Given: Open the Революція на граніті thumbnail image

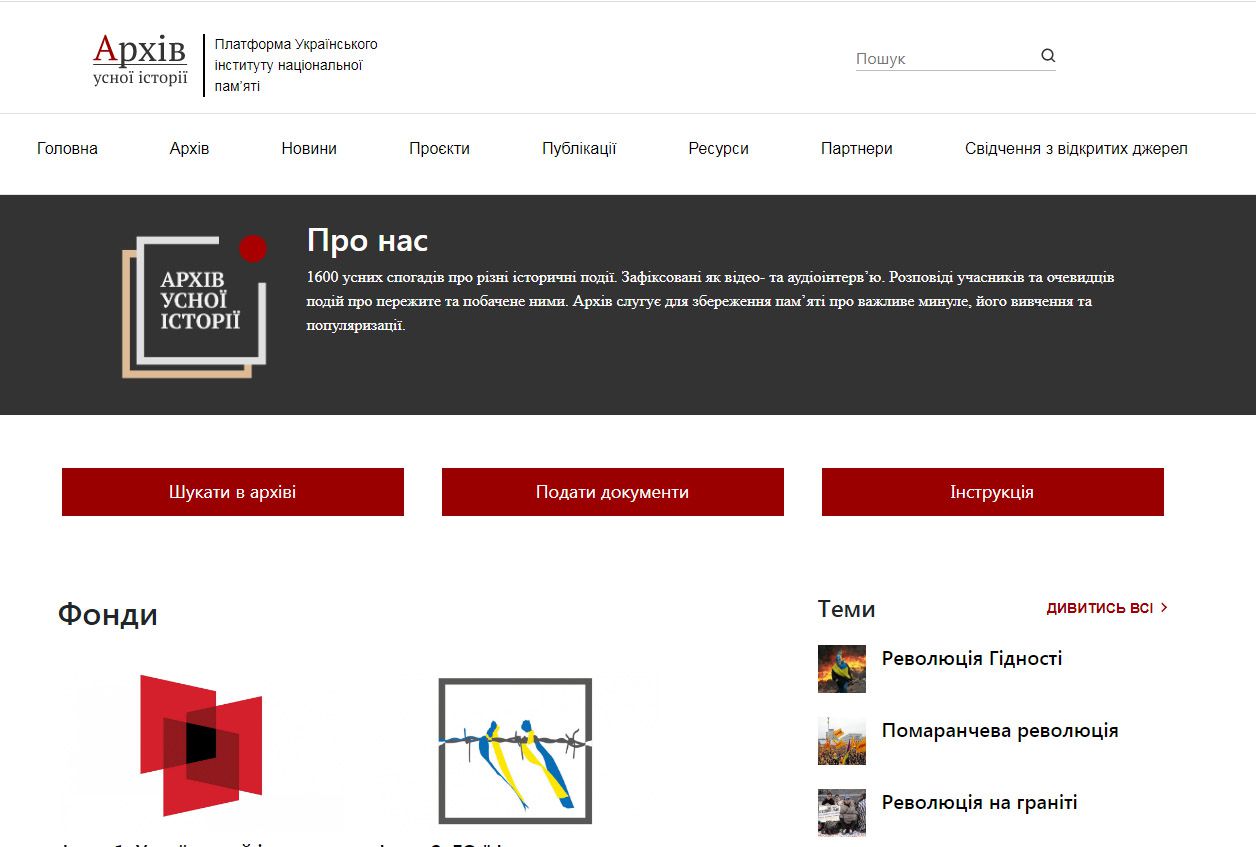Looking at the screenshot, I should 842,812.
